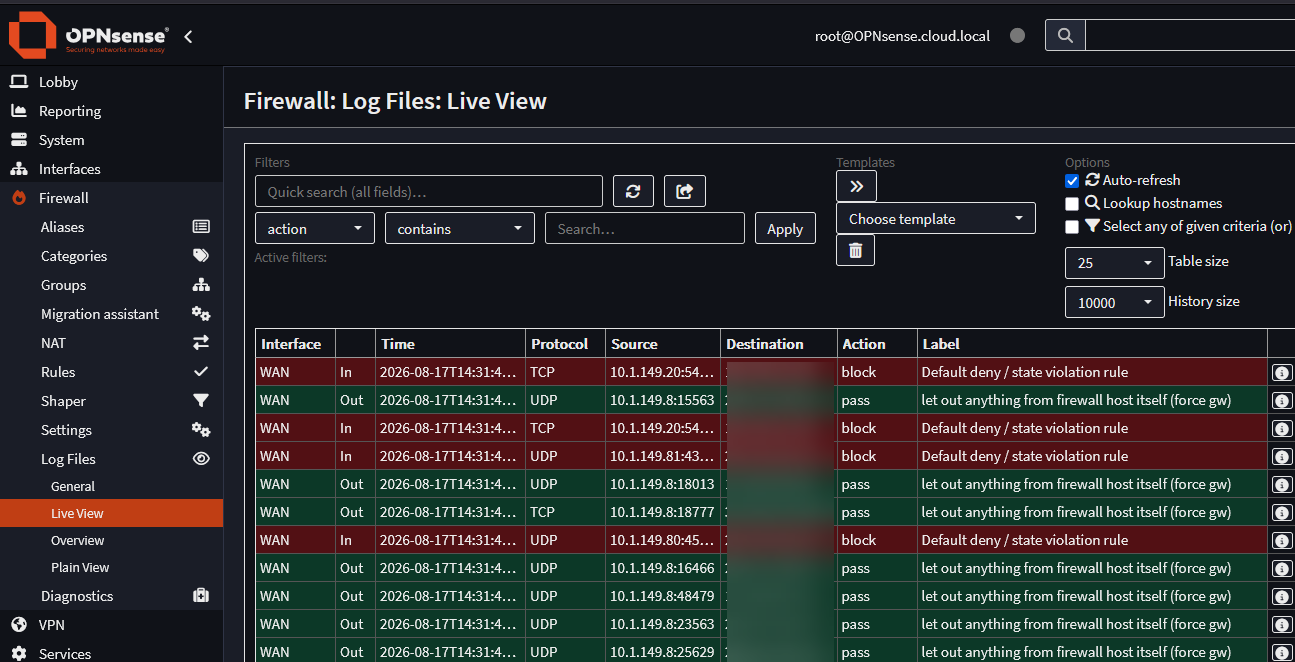Open info for 10.1.149.8:23563 row
This screenshot has width=1295, height=662.
1281,624
